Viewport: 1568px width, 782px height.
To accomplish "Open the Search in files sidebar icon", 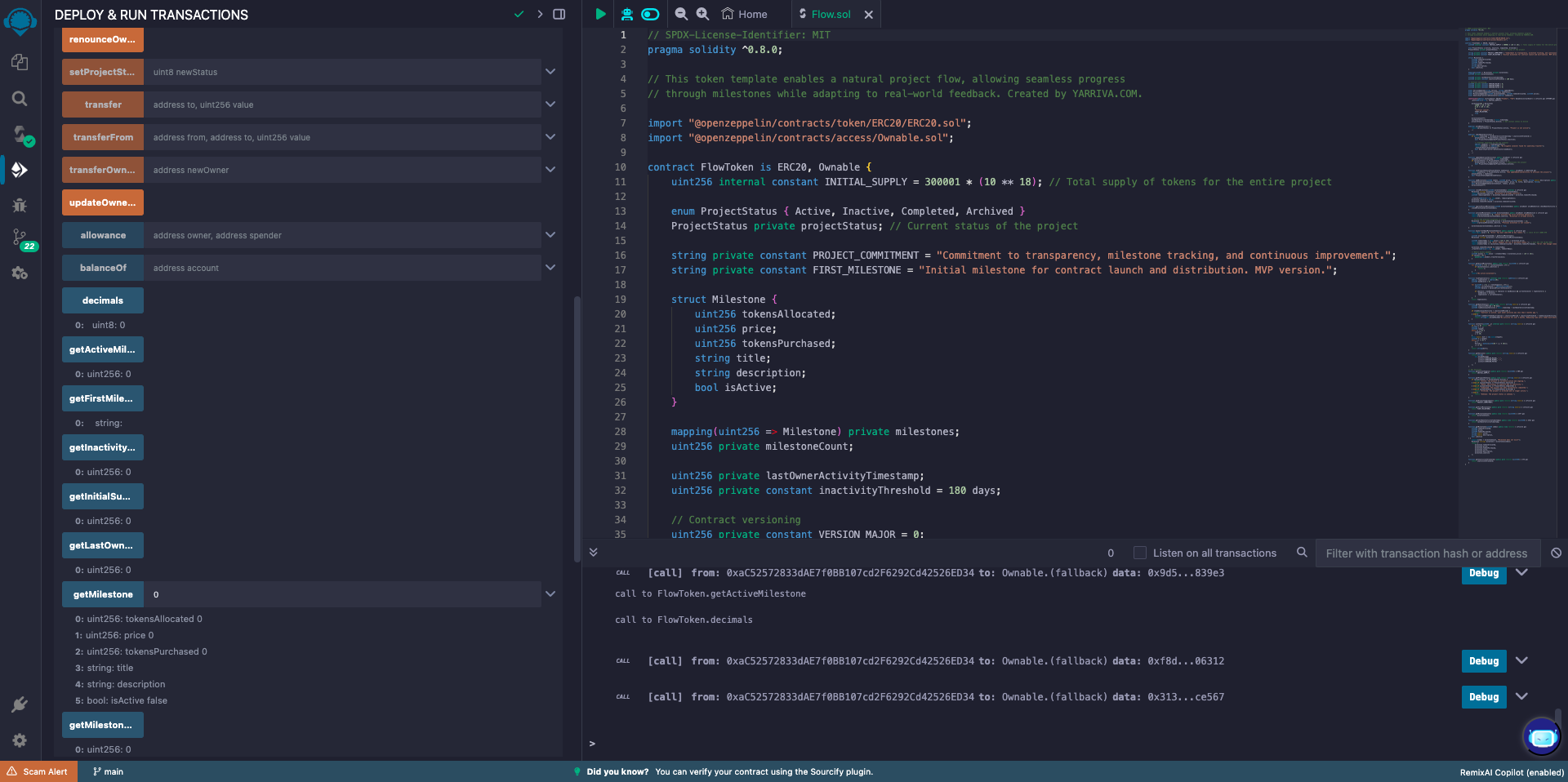I will click(x=20, y=99).
